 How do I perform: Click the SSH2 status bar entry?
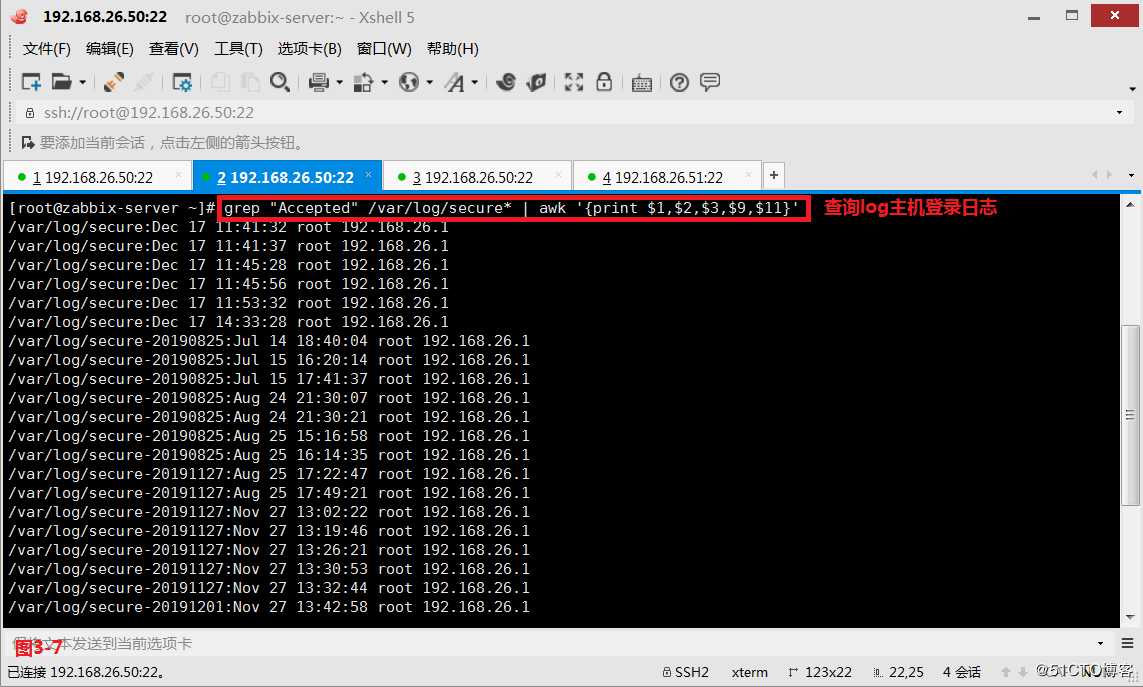[x=685, y=672]
